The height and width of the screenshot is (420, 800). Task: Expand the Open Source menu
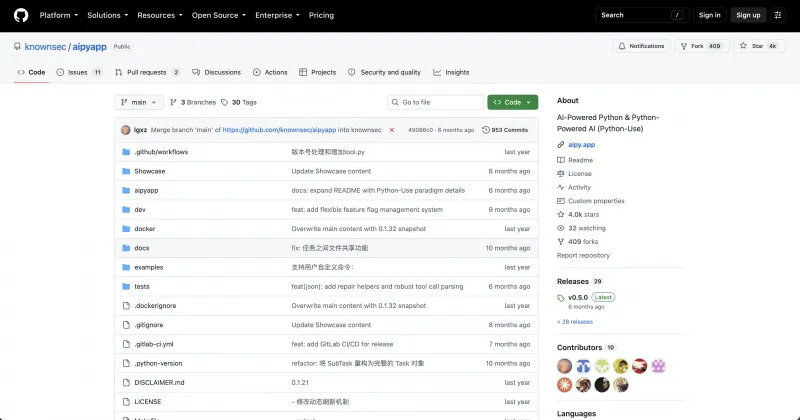219,15
